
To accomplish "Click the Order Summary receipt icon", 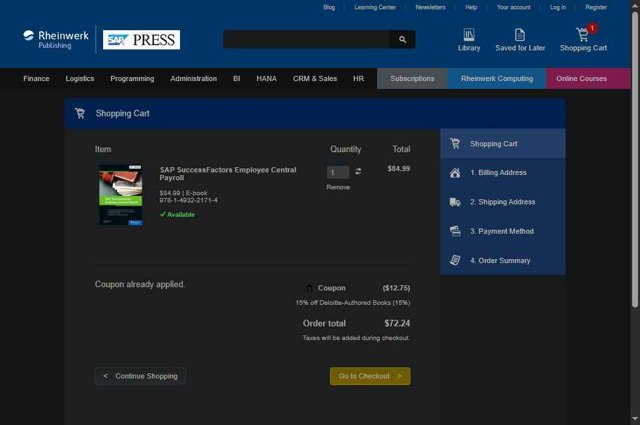I will [x=455, y=260].
